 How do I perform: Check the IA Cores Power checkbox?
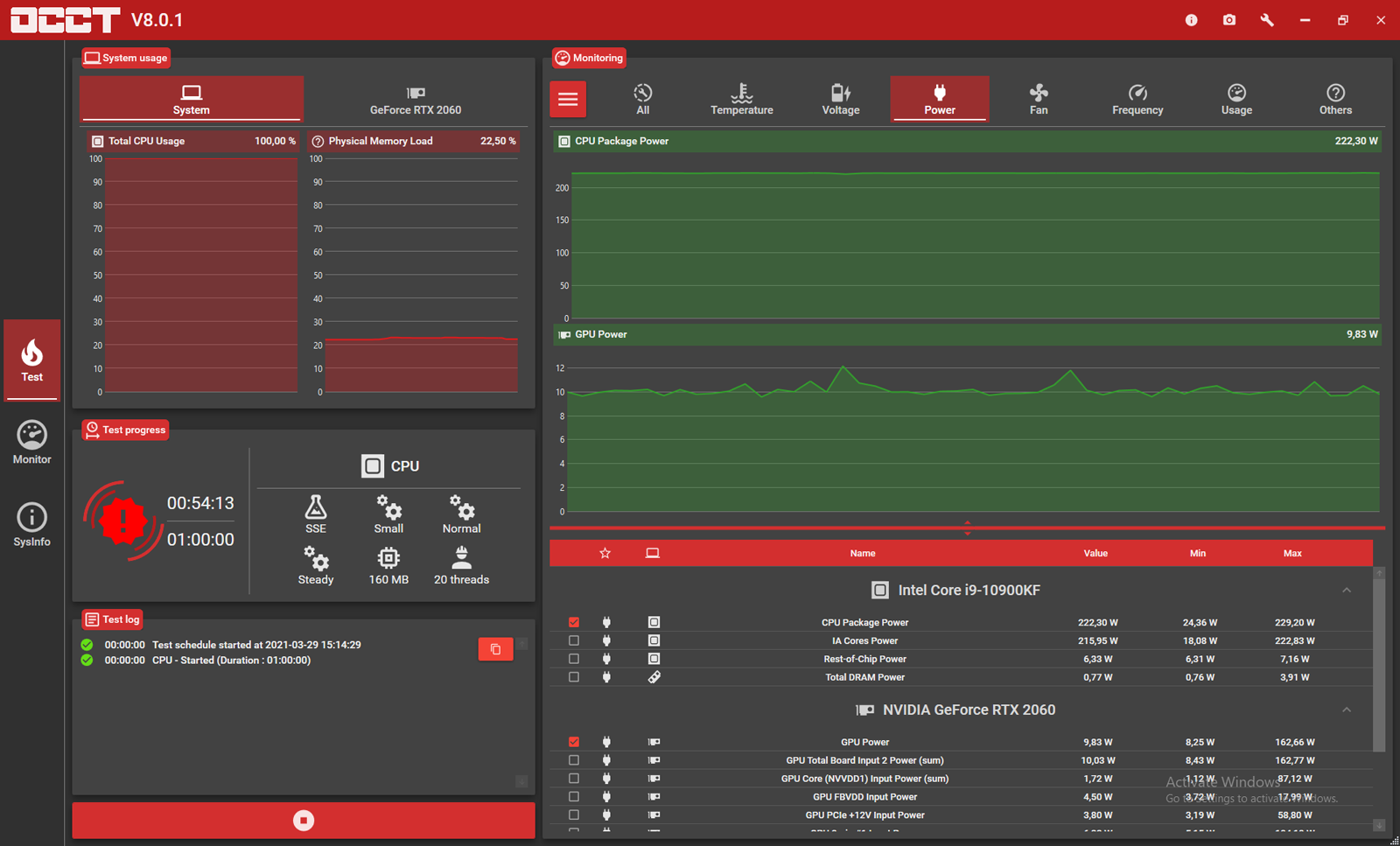[x=574, y=640]
